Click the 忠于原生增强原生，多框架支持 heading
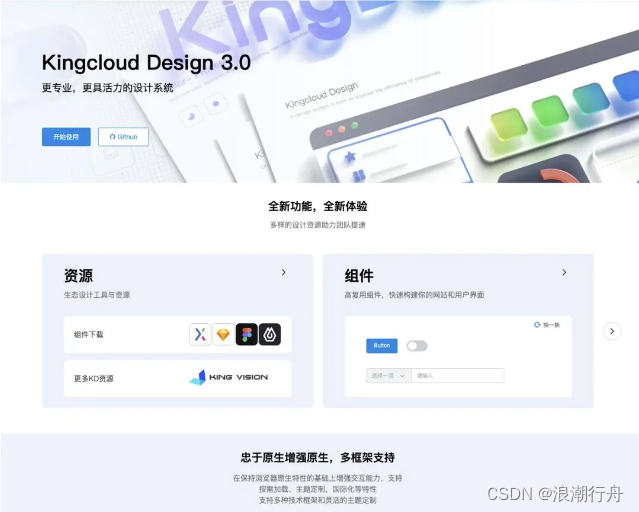Screen dimensions: 639x512 [317, 458]
